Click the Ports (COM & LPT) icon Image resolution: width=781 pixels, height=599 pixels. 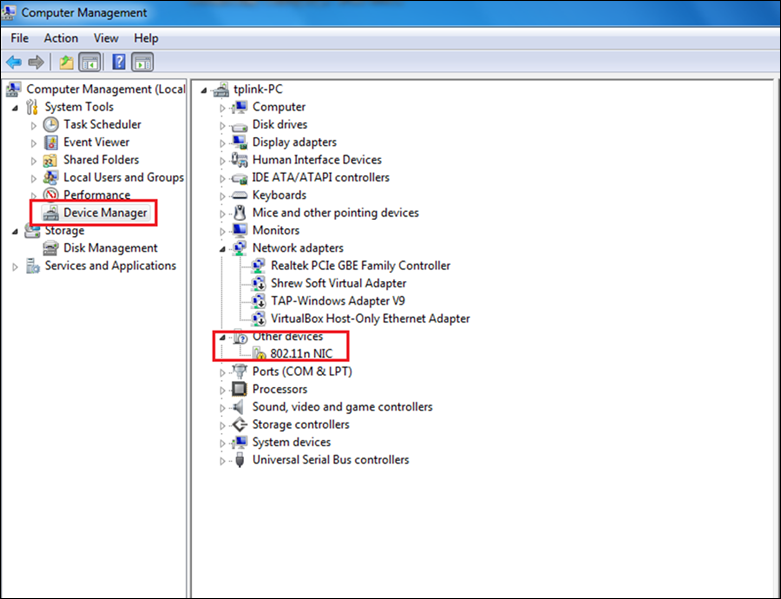pos(240,371)
